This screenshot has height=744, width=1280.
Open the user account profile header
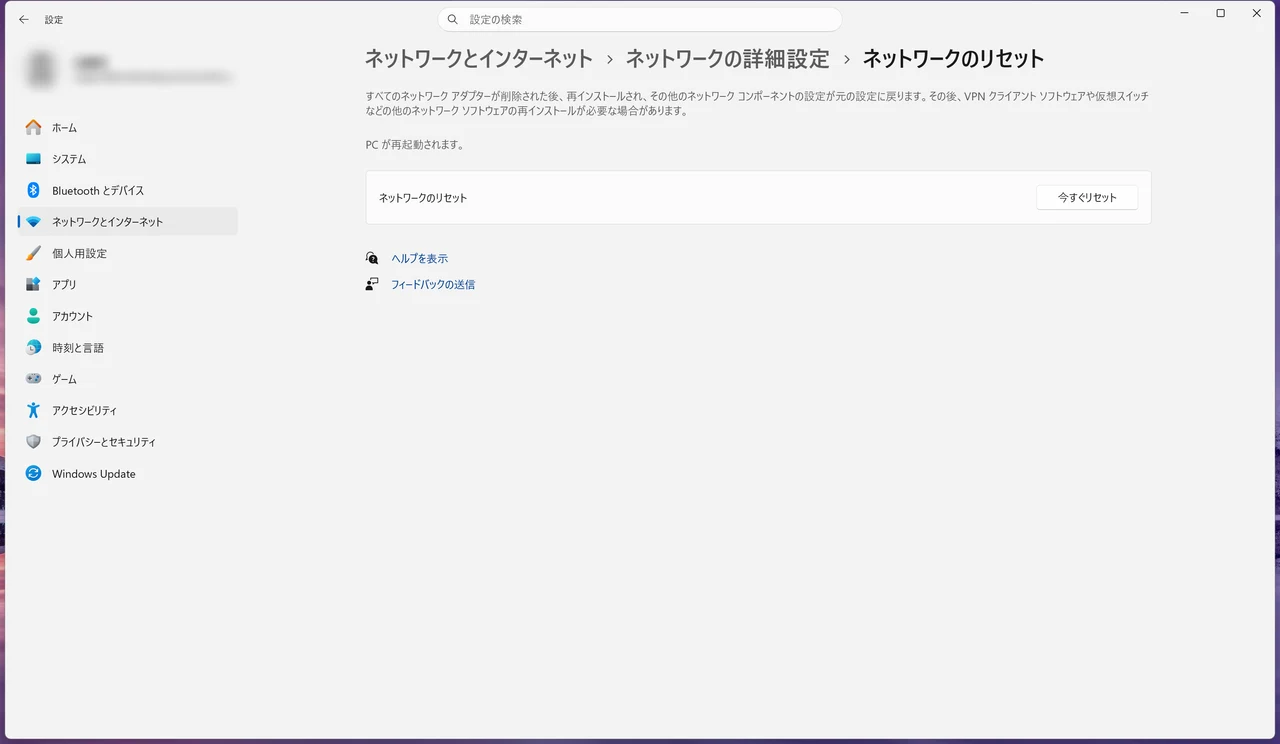(x=128, y=69)
